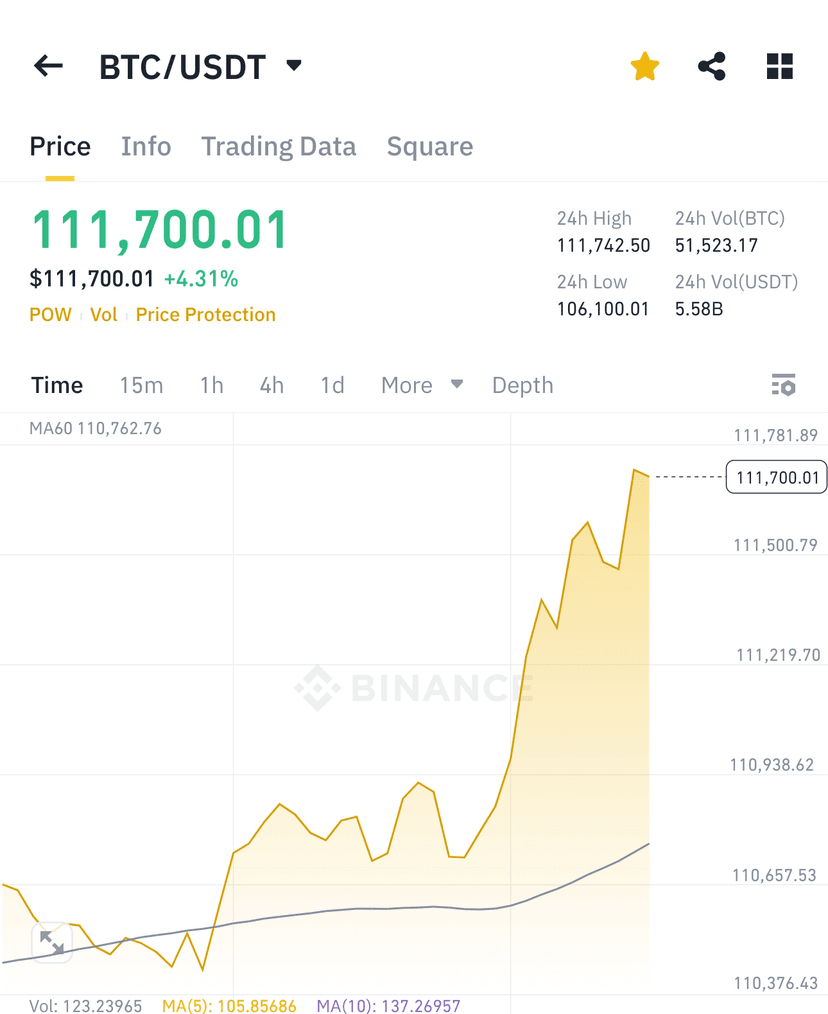Switch to the Info tab

coord(146,147)
